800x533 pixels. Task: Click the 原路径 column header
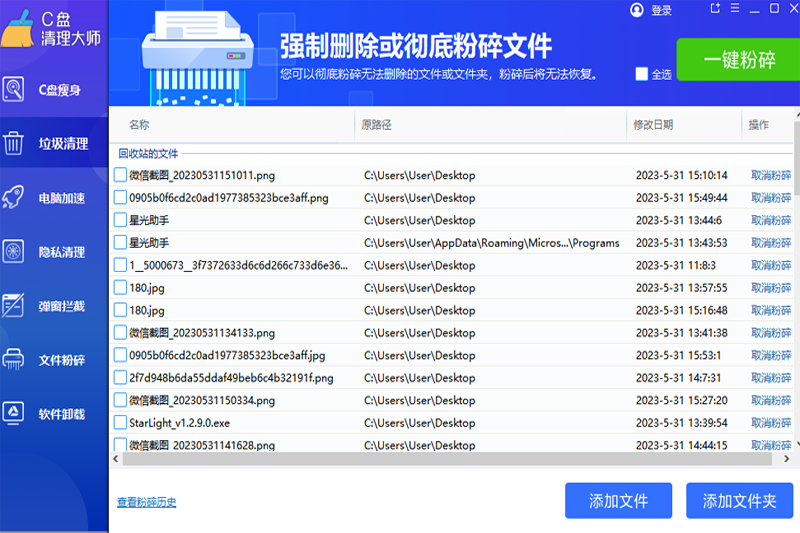coord(376,125)
